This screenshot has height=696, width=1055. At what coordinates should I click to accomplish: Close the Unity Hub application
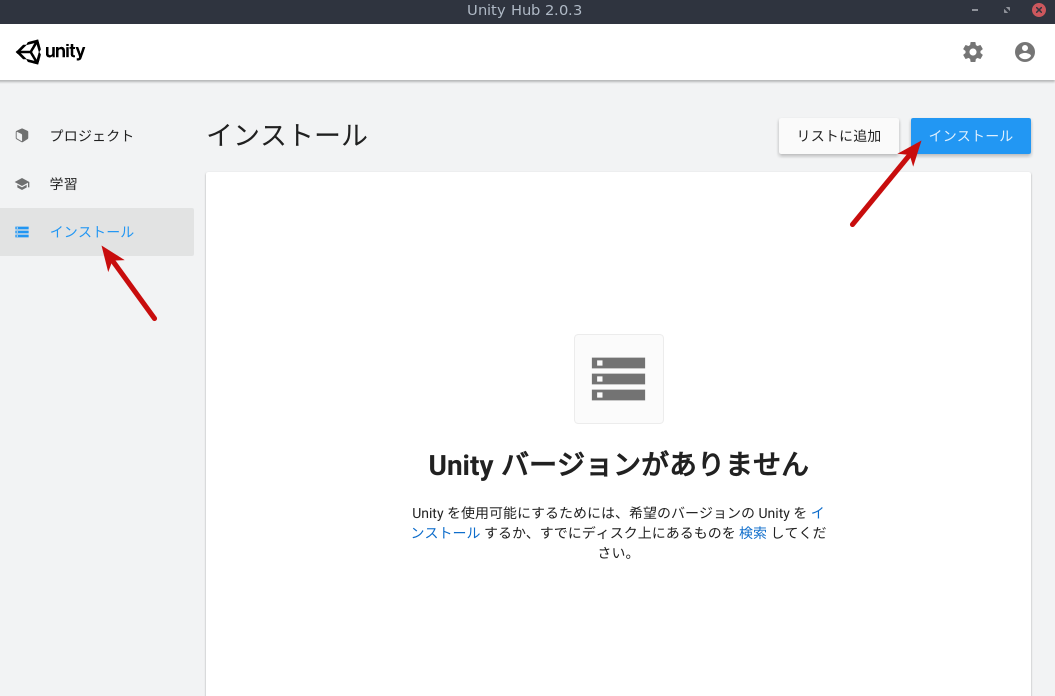pyautogui.click(x=1038, y=10)
